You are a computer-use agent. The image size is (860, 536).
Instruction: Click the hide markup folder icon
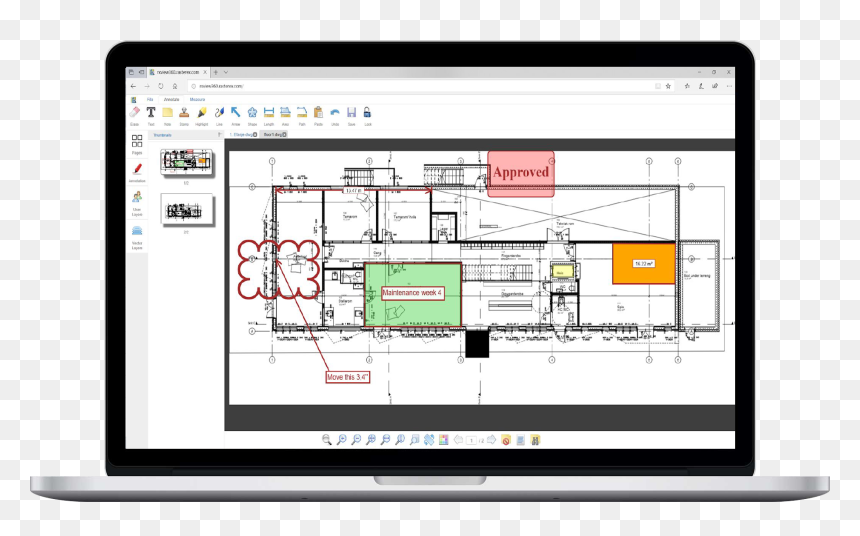(506, 439)
